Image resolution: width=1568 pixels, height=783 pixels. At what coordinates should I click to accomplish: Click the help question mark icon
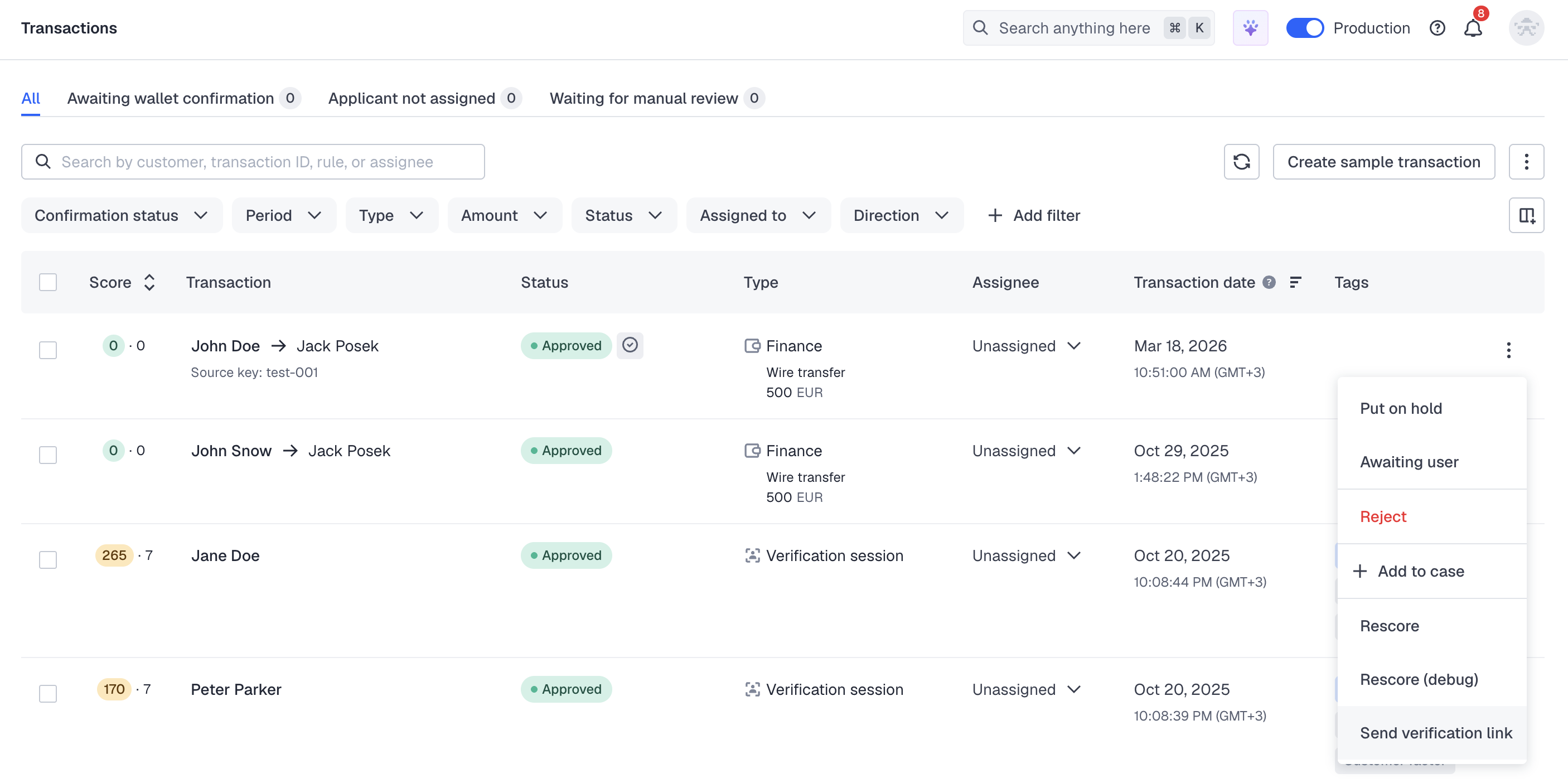[x=1437, y=28]
